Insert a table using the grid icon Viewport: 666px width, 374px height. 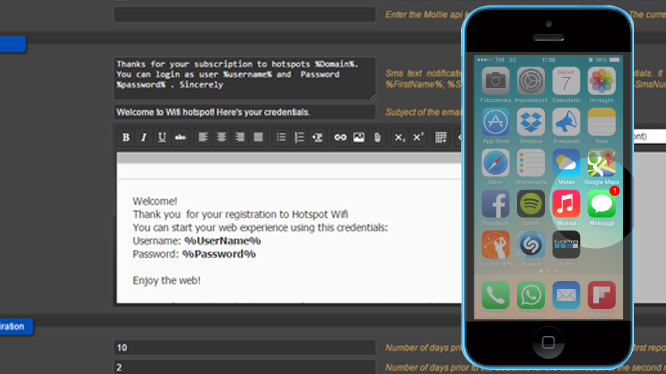(441, 137)
